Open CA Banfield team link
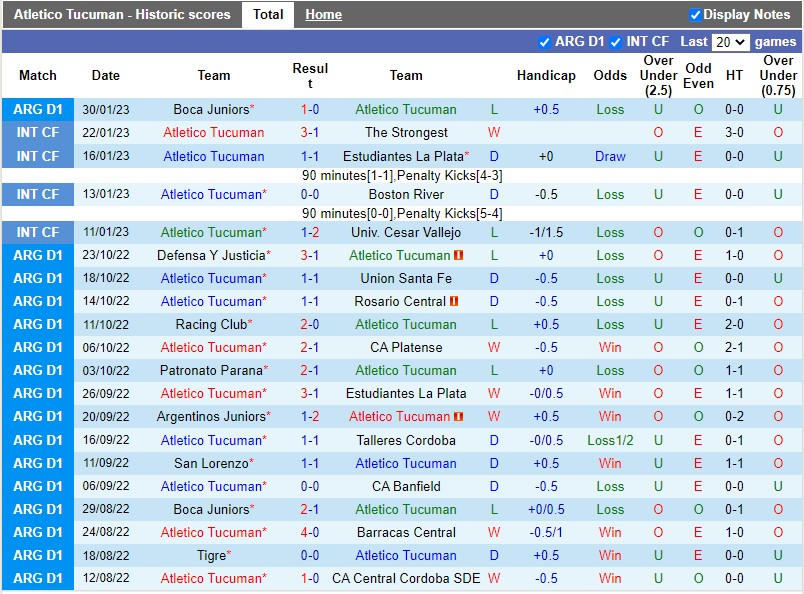Screen dimensions: 804x594 tap(406, 486)
